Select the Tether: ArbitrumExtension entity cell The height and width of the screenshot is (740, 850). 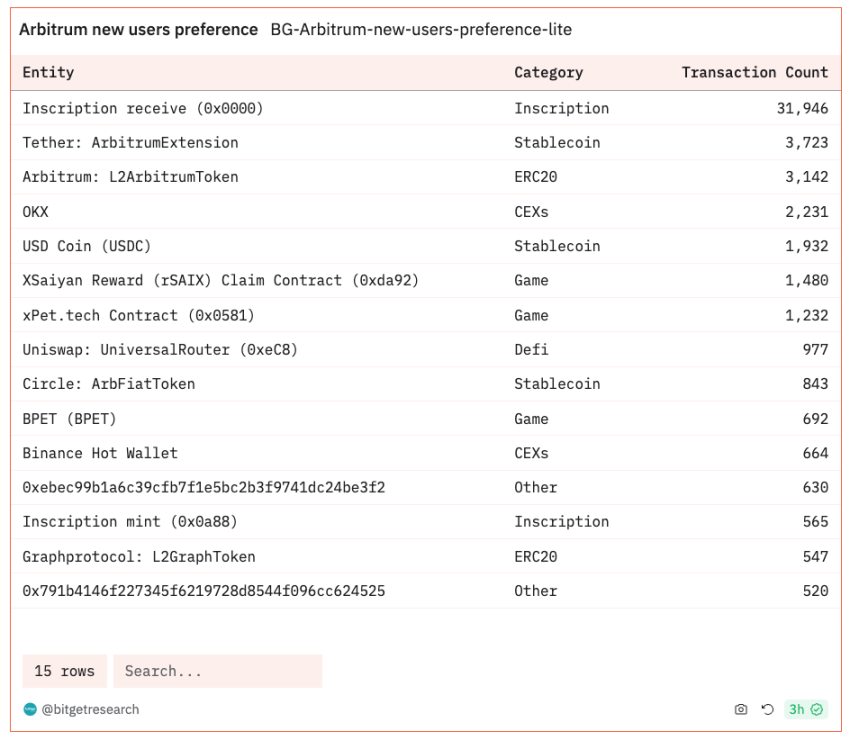click(x=130, y=143)
